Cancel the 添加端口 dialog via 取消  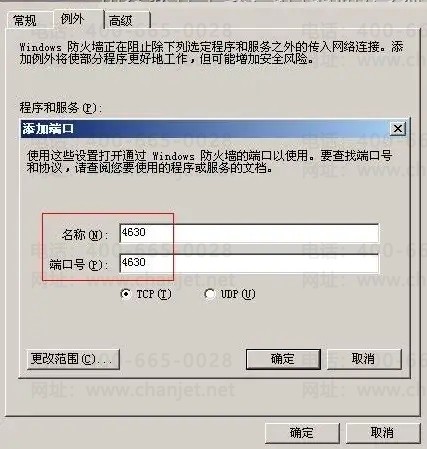pyautogui.click(x=364, y=359)
